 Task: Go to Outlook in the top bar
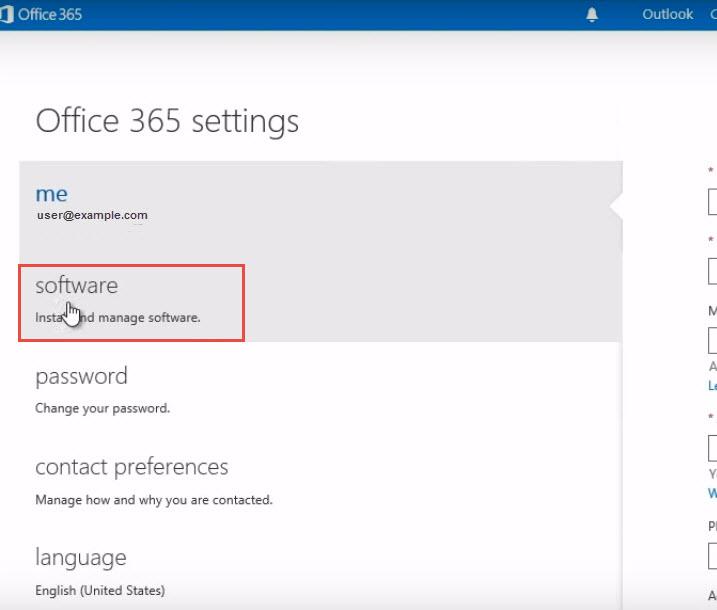667,14
